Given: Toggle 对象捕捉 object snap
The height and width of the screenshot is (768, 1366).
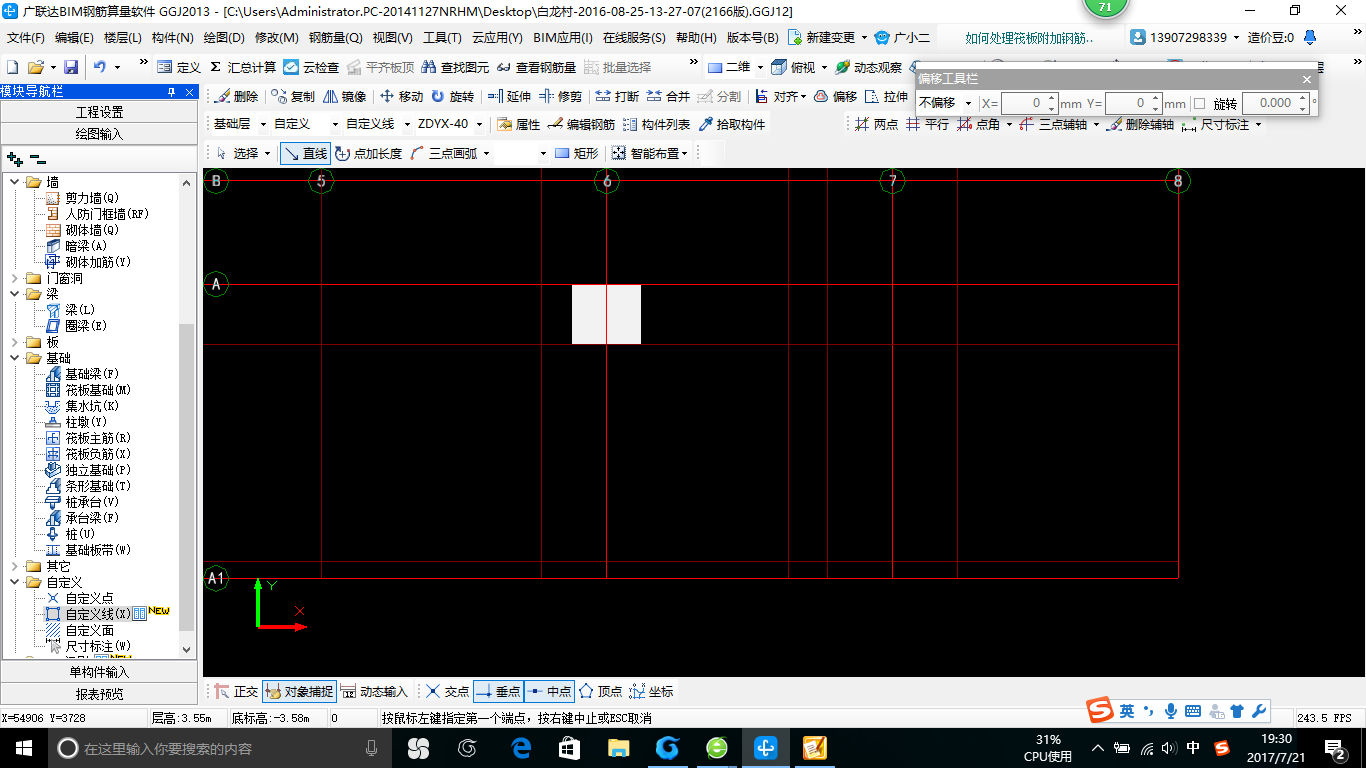Looking at the screenshot, I should click(298, 691).
